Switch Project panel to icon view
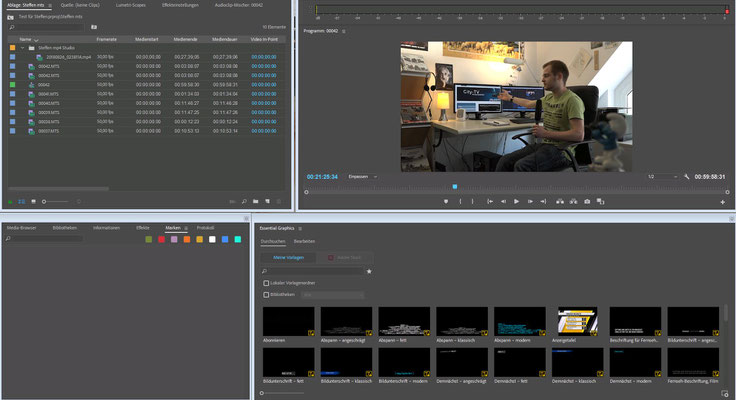 [33, 201]
